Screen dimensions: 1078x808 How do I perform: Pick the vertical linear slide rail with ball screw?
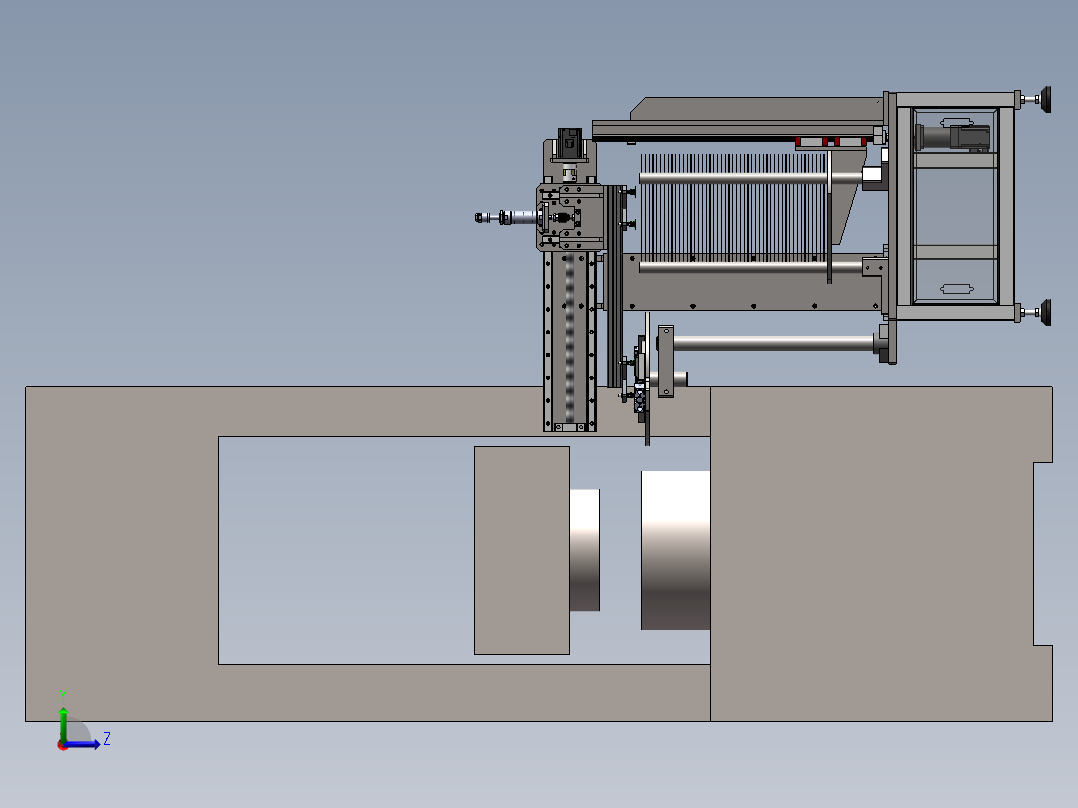[x=570, y=340]
